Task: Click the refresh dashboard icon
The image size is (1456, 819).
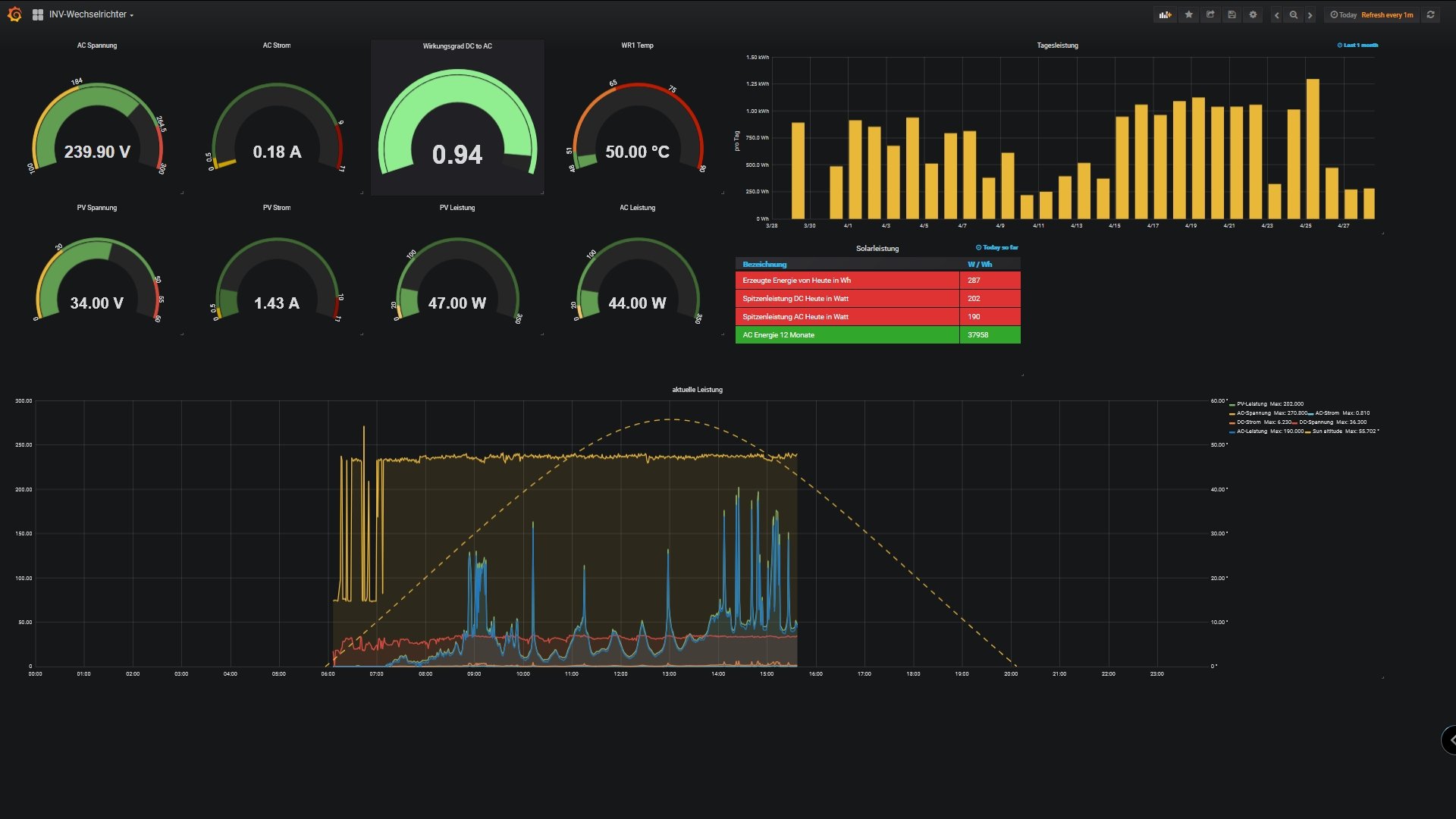Action: pos(1430,14)
